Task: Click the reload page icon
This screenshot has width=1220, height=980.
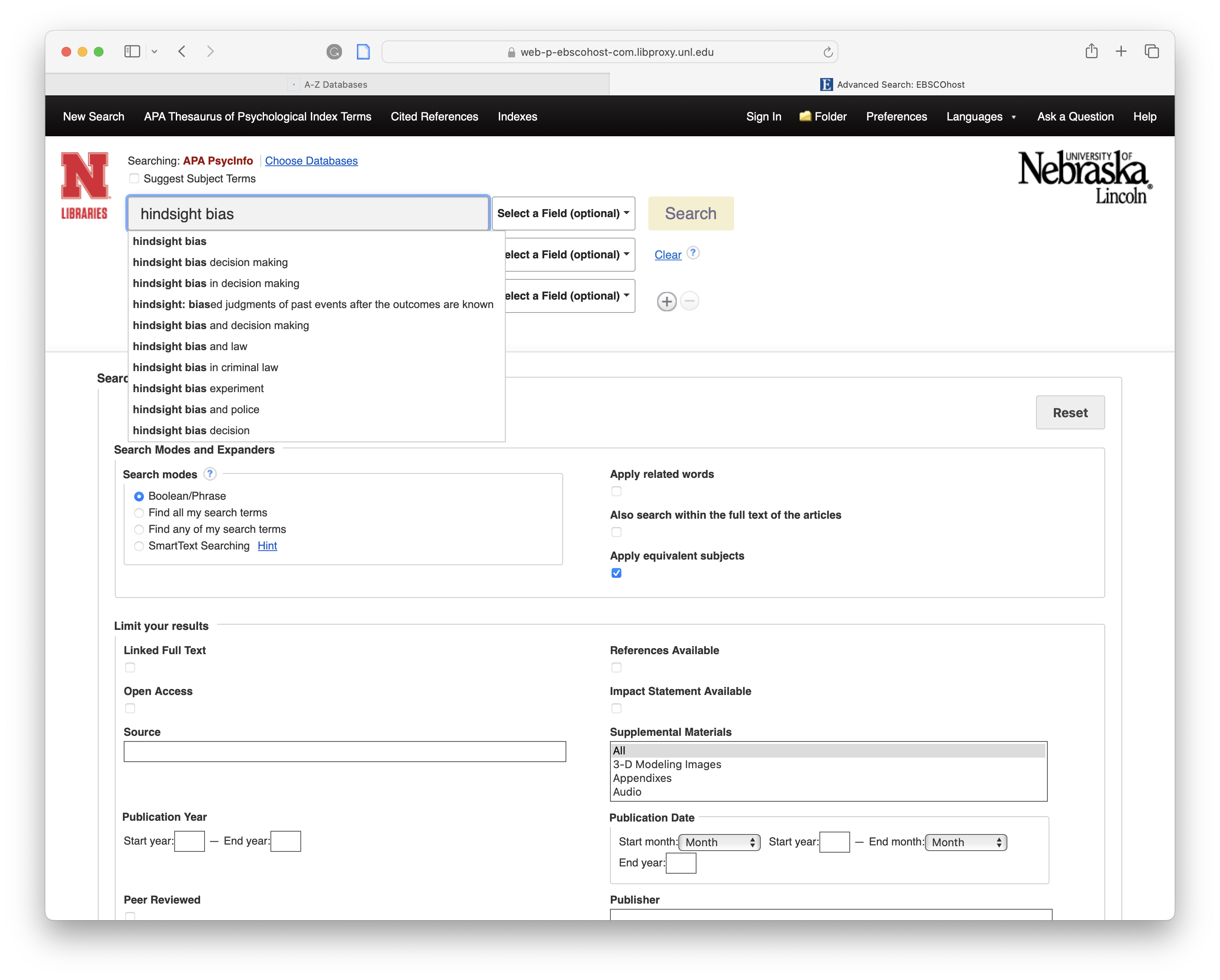Action: [827, 52]
